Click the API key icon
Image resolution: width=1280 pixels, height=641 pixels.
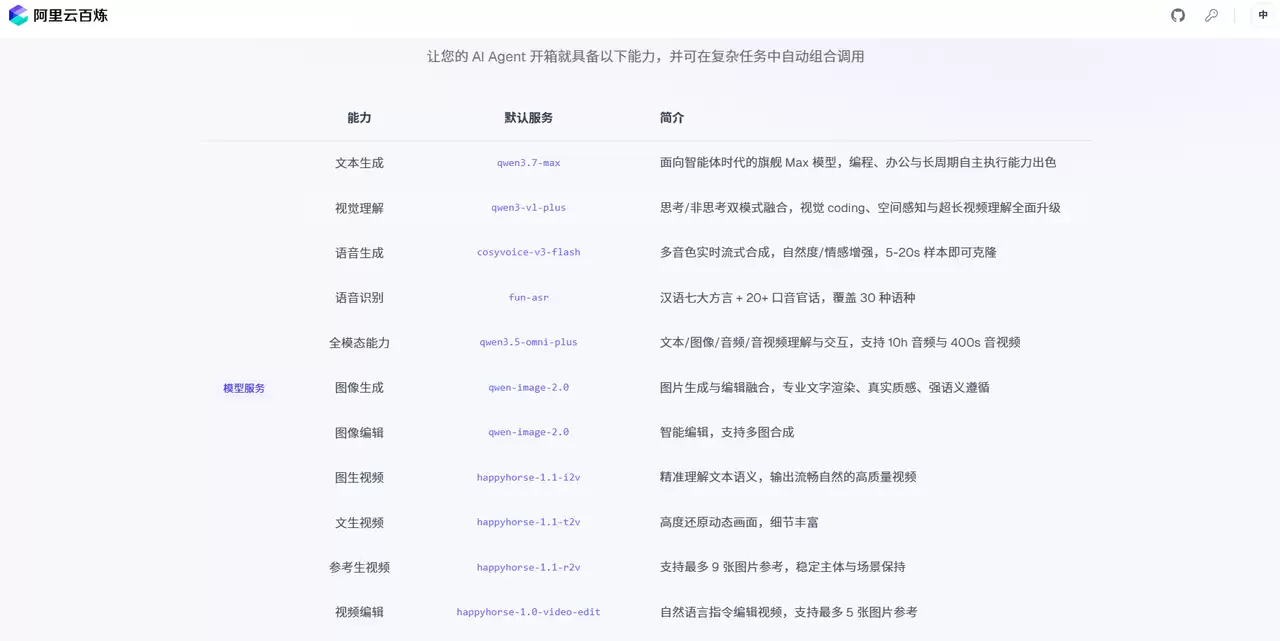point(1211,15)
